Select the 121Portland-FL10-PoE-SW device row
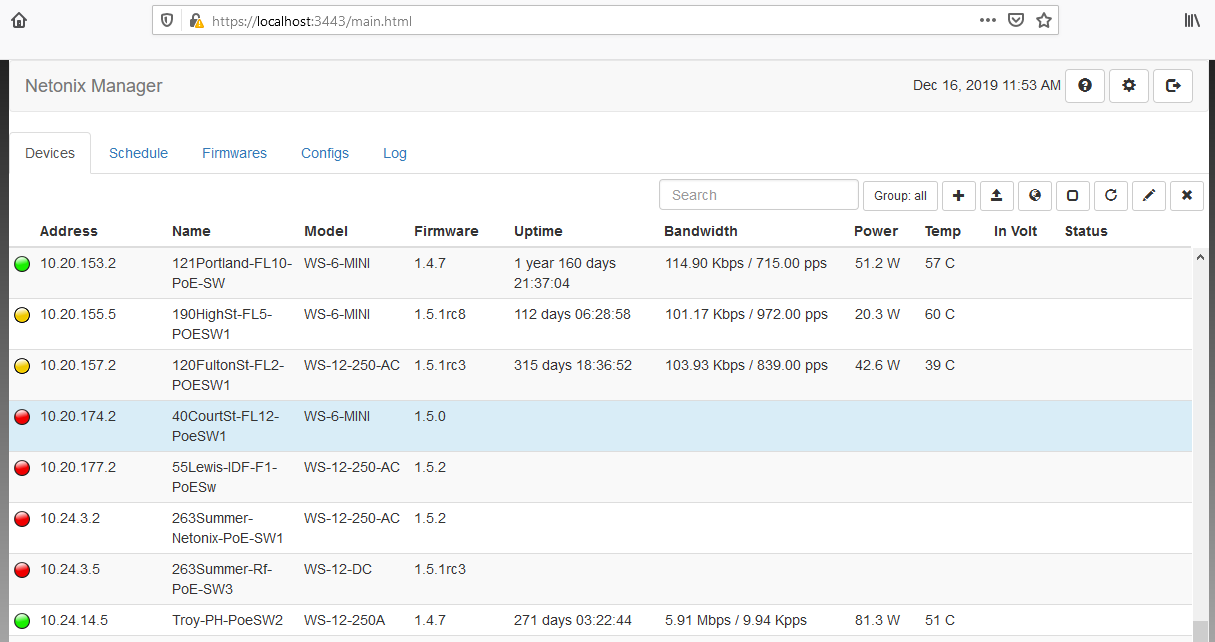The image size is (1215, 642). coord(232,273)
